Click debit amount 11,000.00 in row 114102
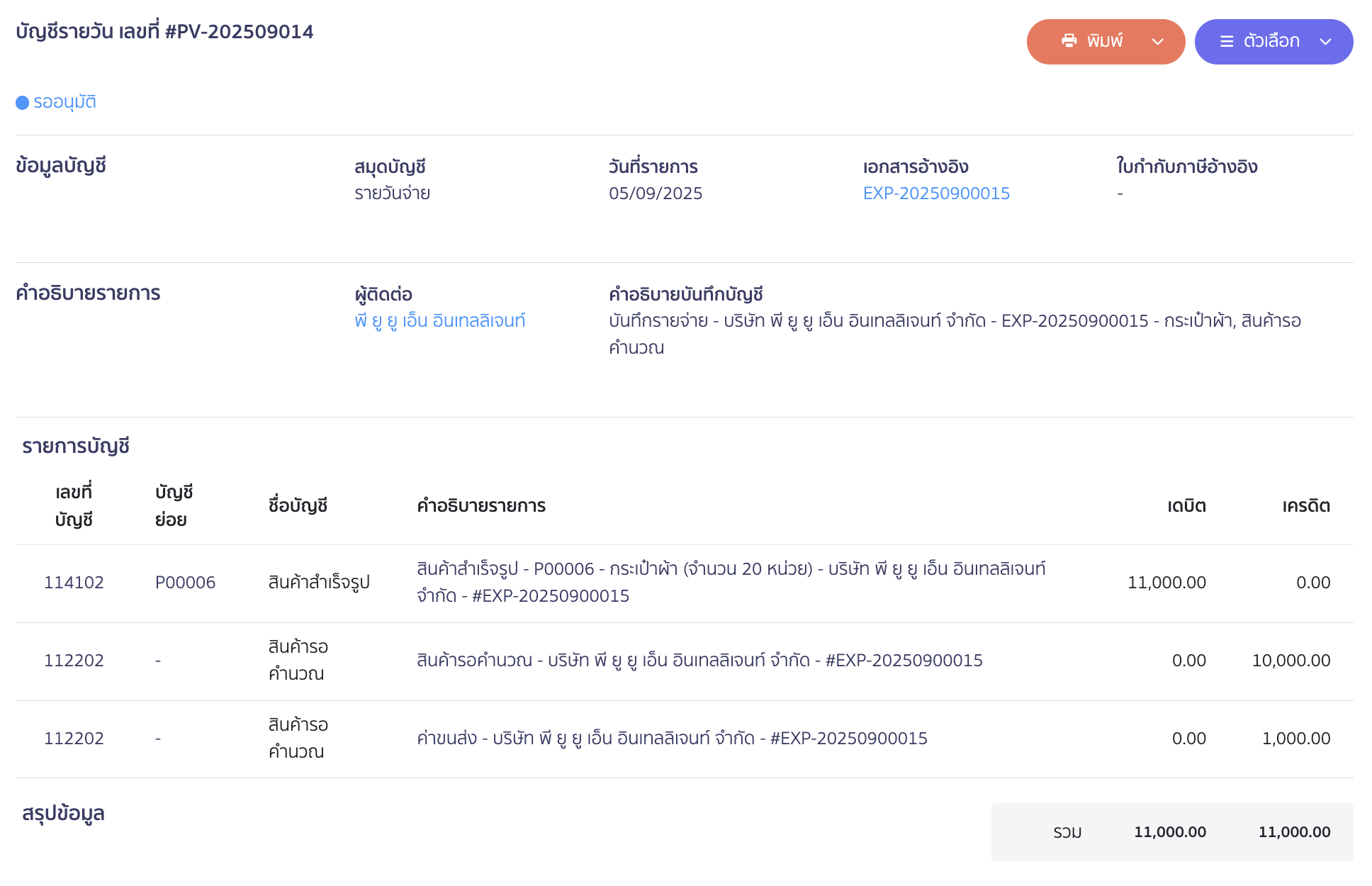 point(1166,583)
